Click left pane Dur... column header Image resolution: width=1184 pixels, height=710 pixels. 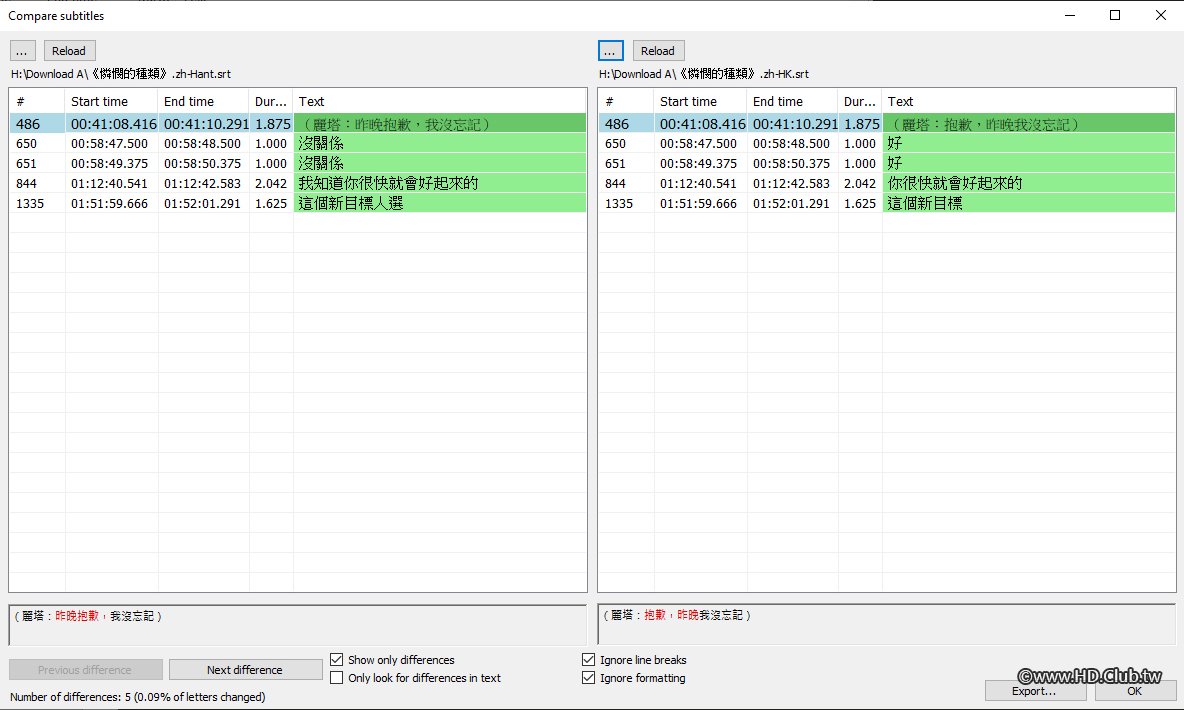pyautogui.click(x=271, y=101)
